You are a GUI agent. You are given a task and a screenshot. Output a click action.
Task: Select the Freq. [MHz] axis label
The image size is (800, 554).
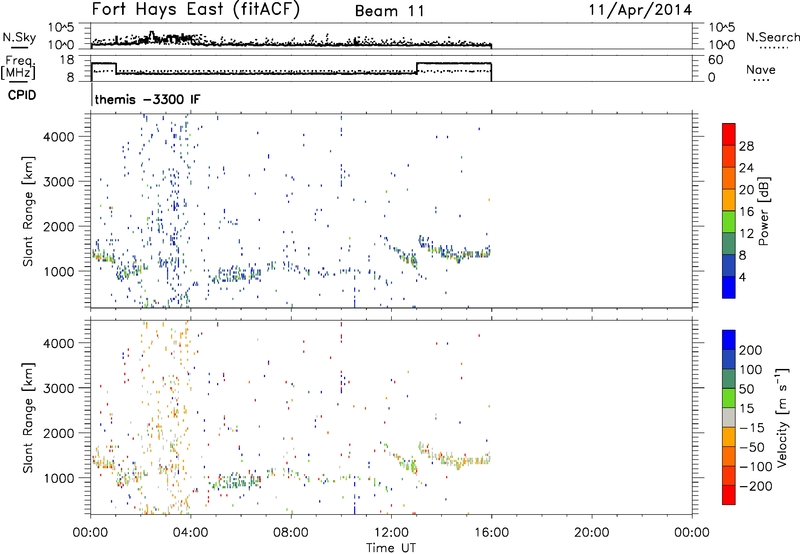tap(19, 67)
